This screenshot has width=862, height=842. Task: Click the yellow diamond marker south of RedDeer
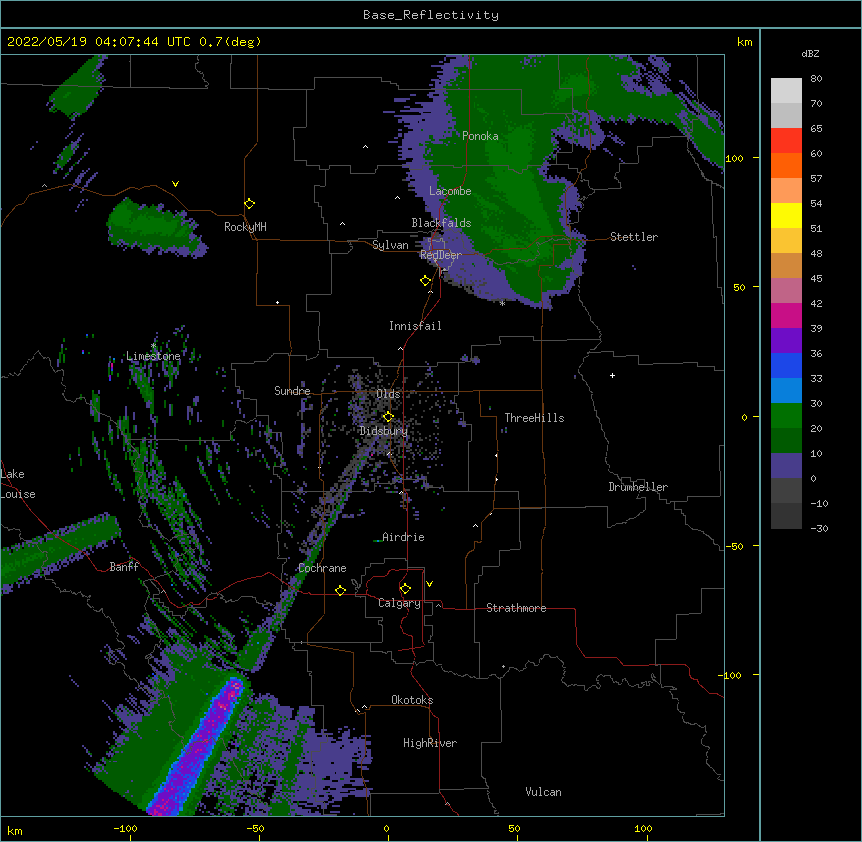click(426, 281)
